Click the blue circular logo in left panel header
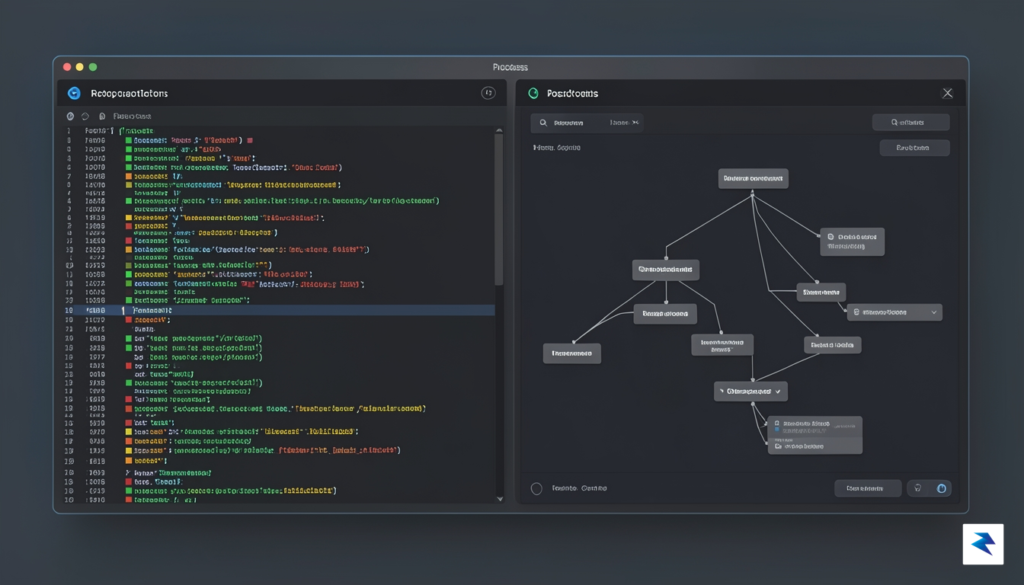Viewport: 1024px width, 585px height. coord(74,93)
